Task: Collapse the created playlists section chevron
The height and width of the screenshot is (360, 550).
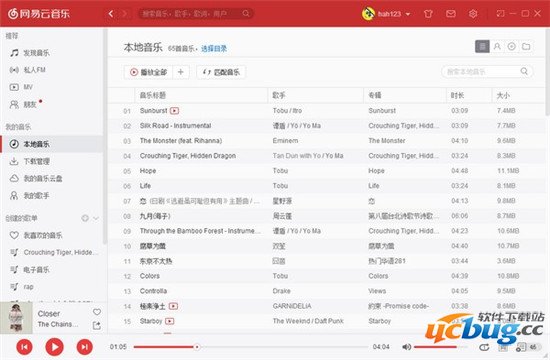Action: click(x=96, y=218)
